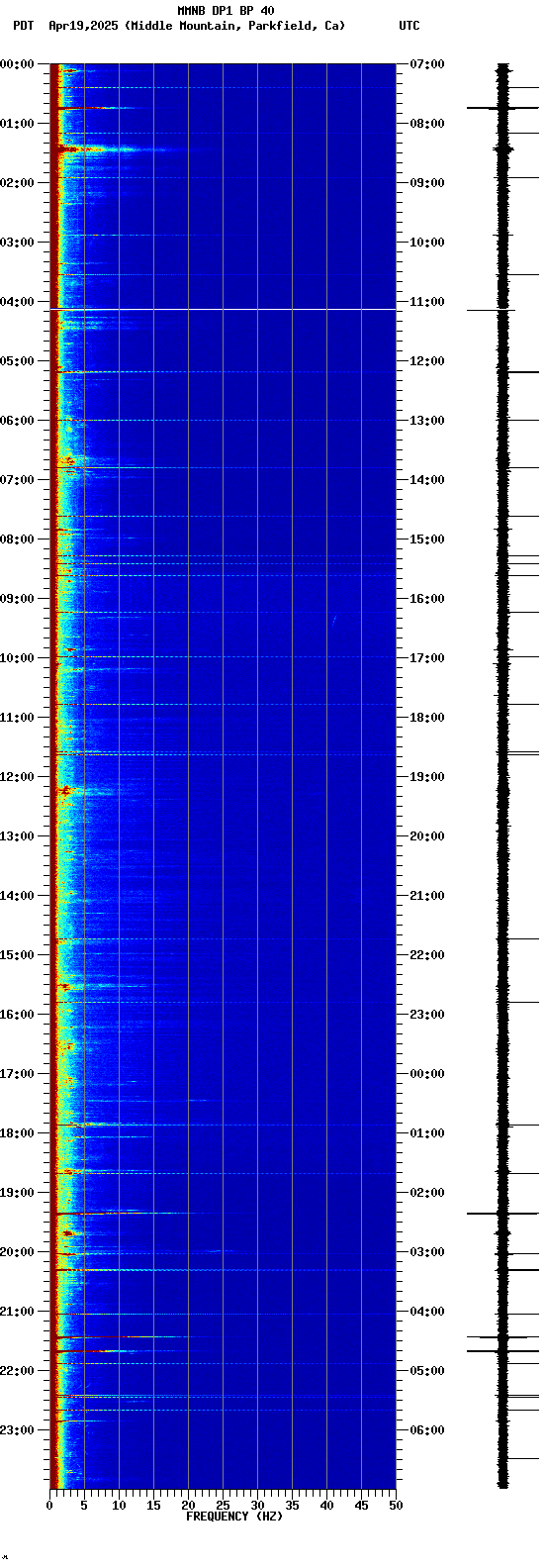Click the UTC time label 02:00
This screenshot has width=546, height=1568.
click(427, 1193)
